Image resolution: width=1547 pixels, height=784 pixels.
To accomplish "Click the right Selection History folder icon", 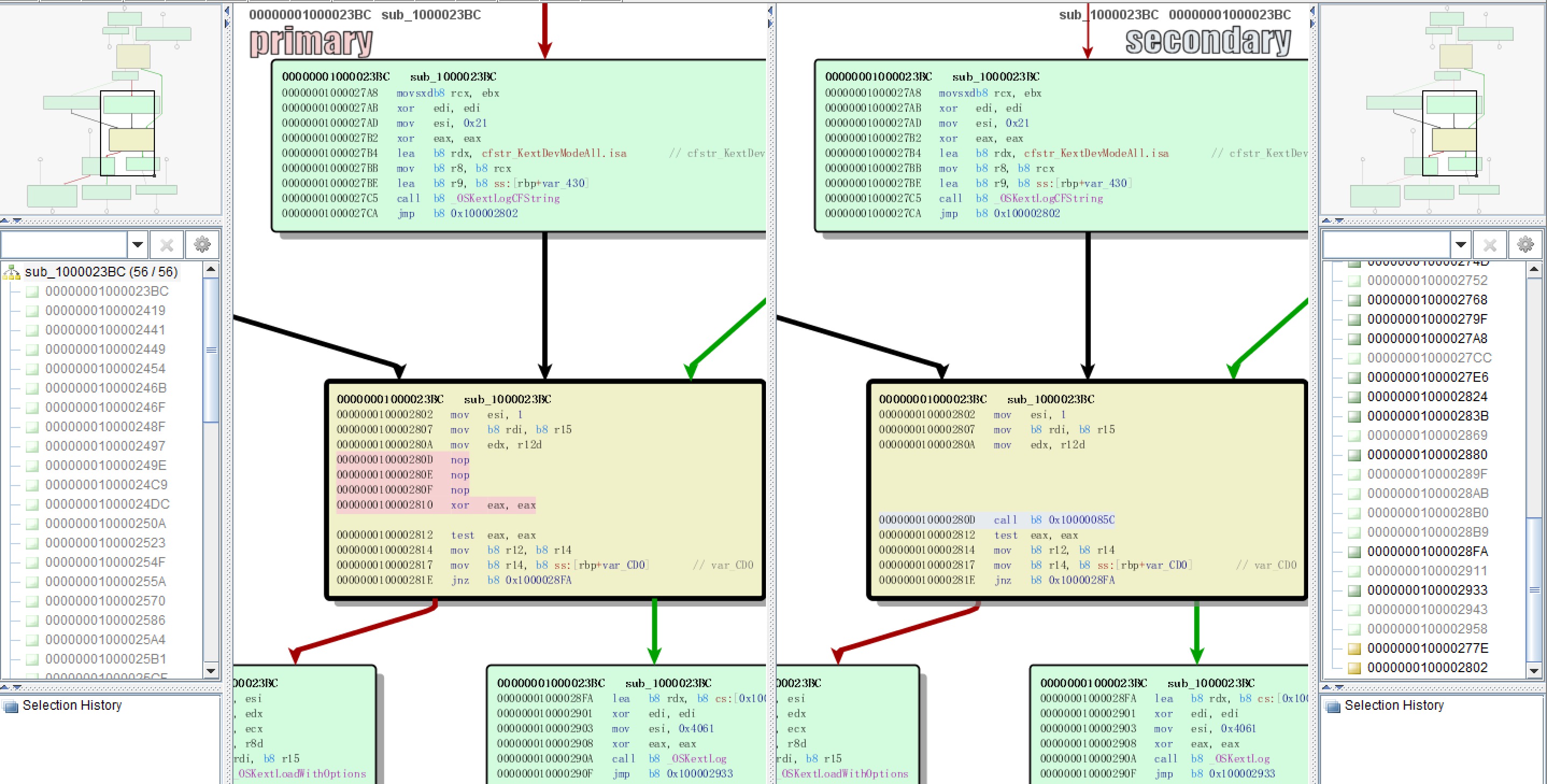I will pos(1333,706).
